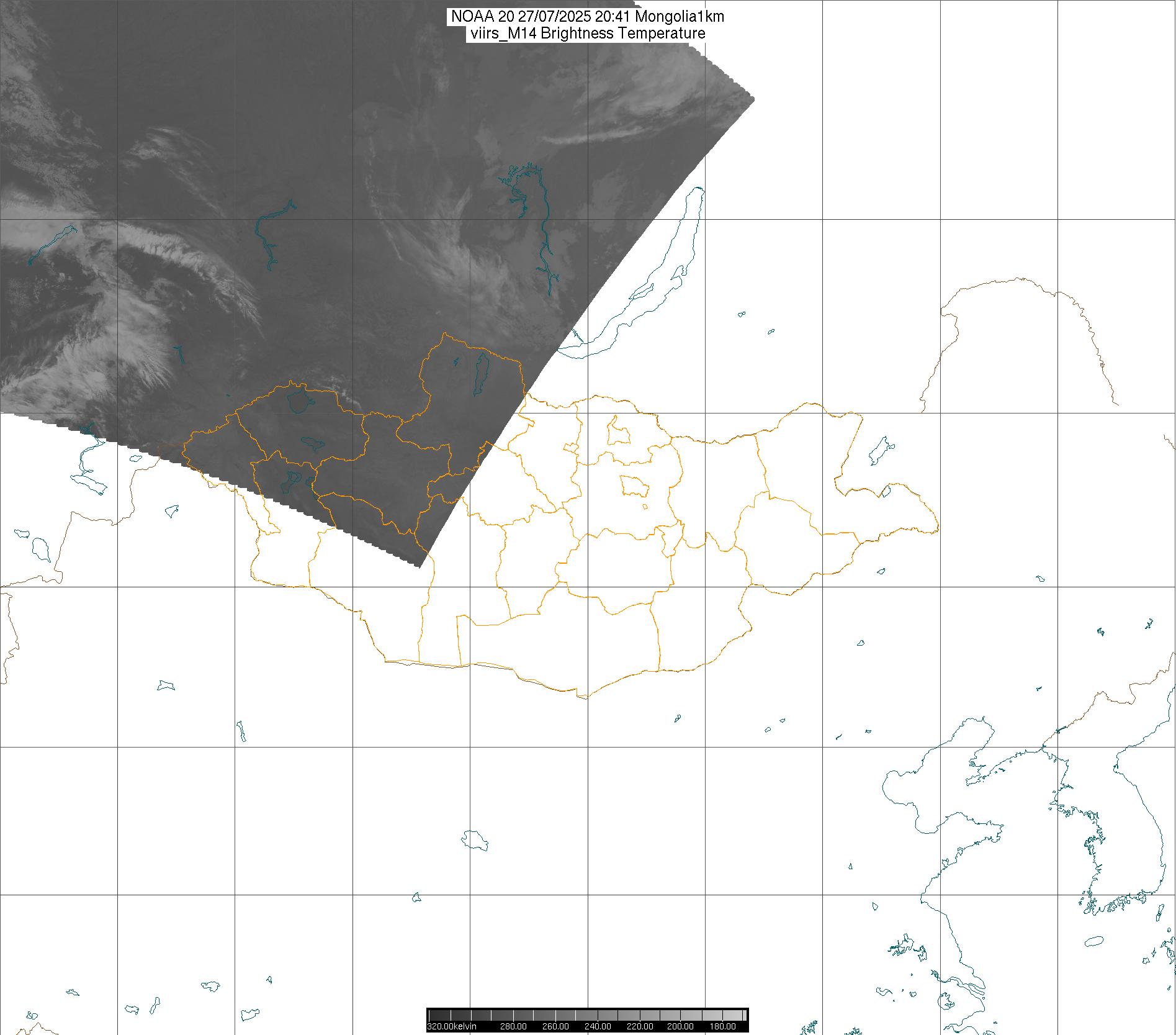Click the '260.00' colorbar label
This screenshot has width=1176, height=1035.
(555, 1026)
